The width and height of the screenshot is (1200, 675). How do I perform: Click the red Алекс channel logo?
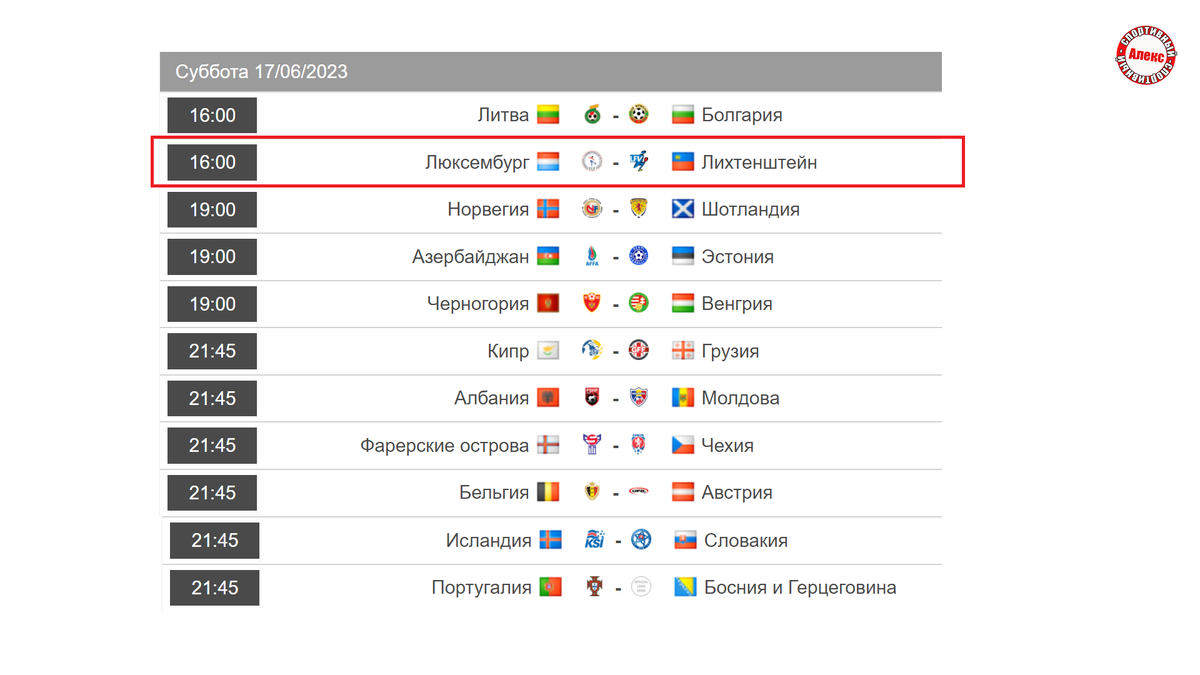point(1146,57)
